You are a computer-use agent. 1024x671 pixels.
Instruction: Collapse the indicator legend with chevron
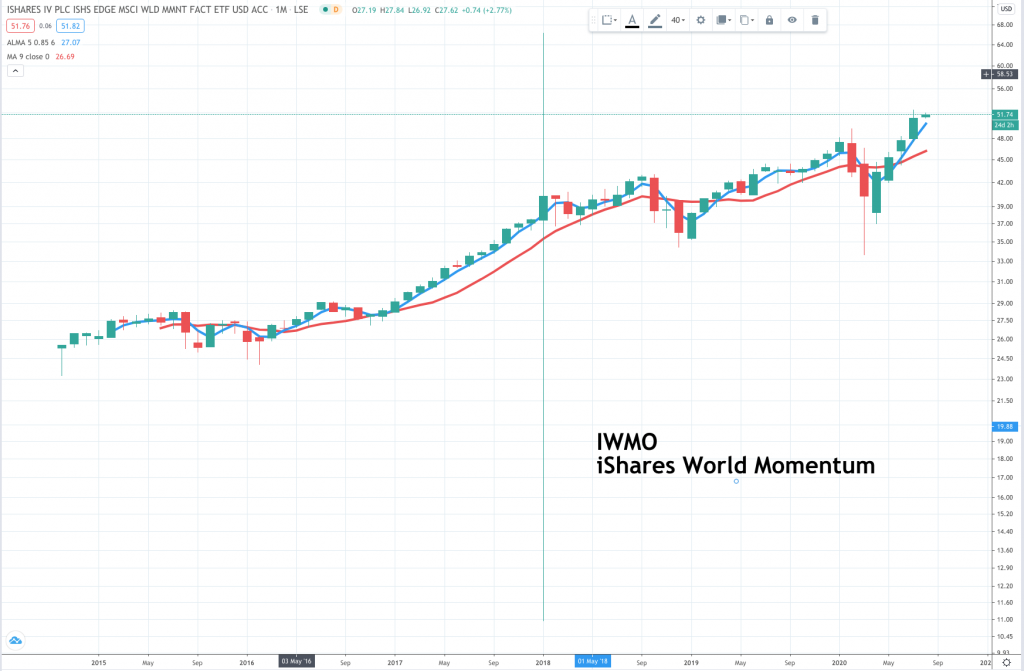pos(16,71)
